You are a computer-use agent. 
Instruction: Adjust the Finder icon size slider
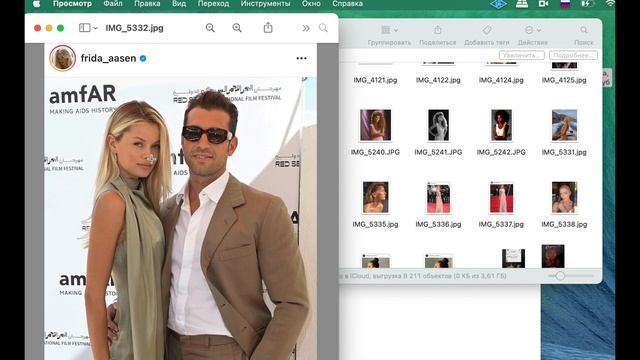[560, 276]
